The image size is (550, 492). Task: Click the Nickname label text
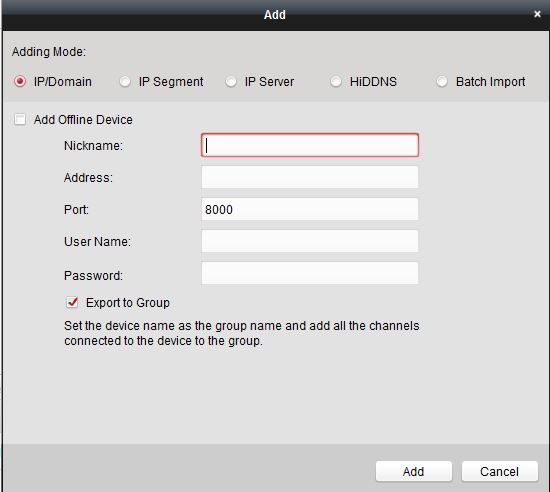click(93, 146)
